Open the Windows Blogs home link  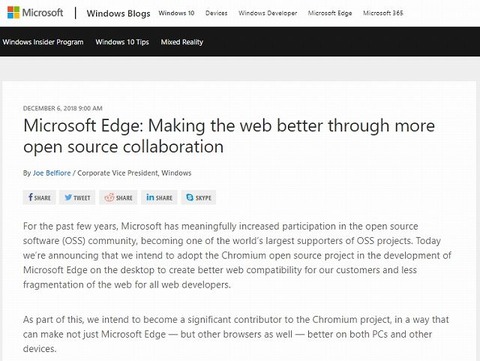point(118,13)
